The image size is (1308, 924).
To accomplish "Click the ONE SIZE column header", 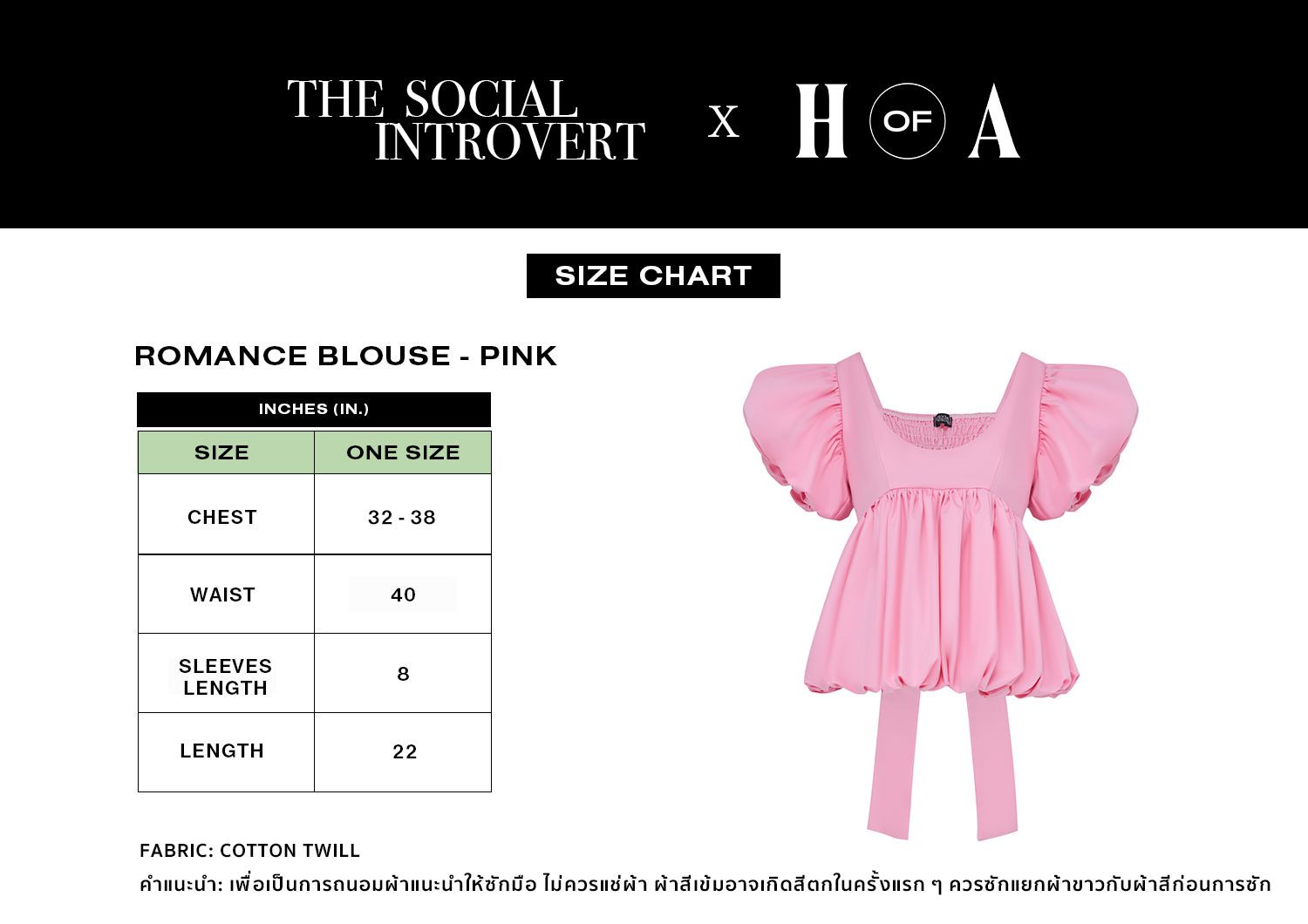I will [x=403, y=452].
